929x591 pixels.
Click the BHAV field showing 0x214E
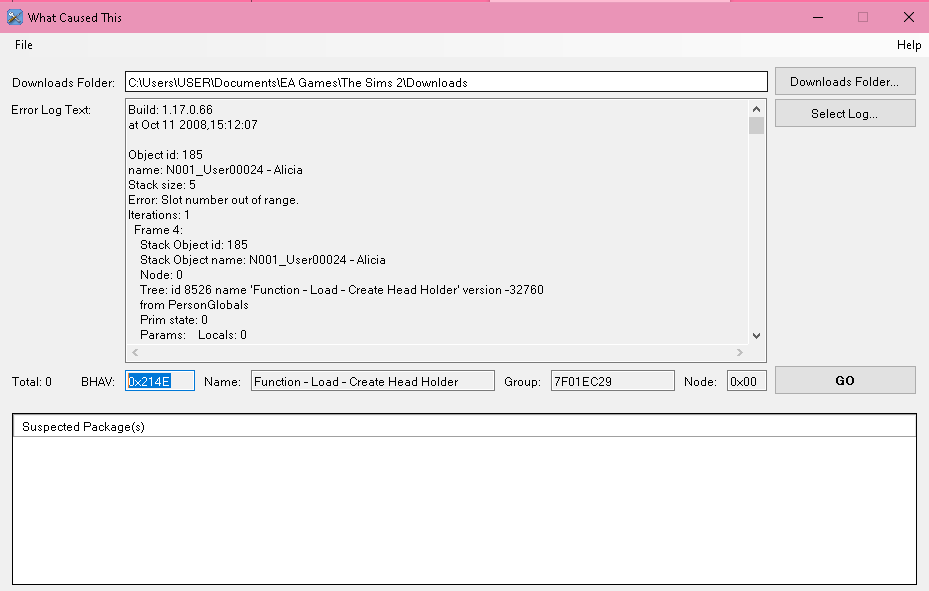point(160,381)
